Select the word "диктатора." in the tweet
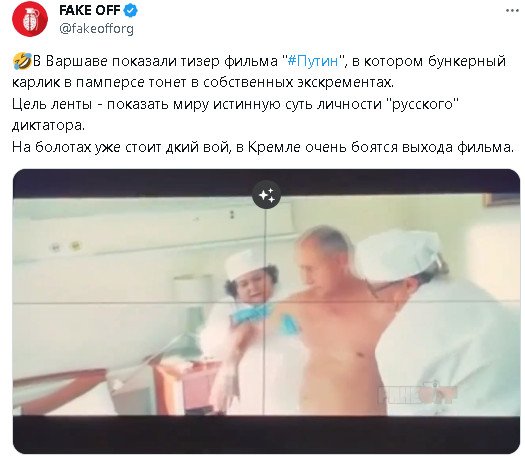This screenshot has height=457, width=525. click(49, 126)
